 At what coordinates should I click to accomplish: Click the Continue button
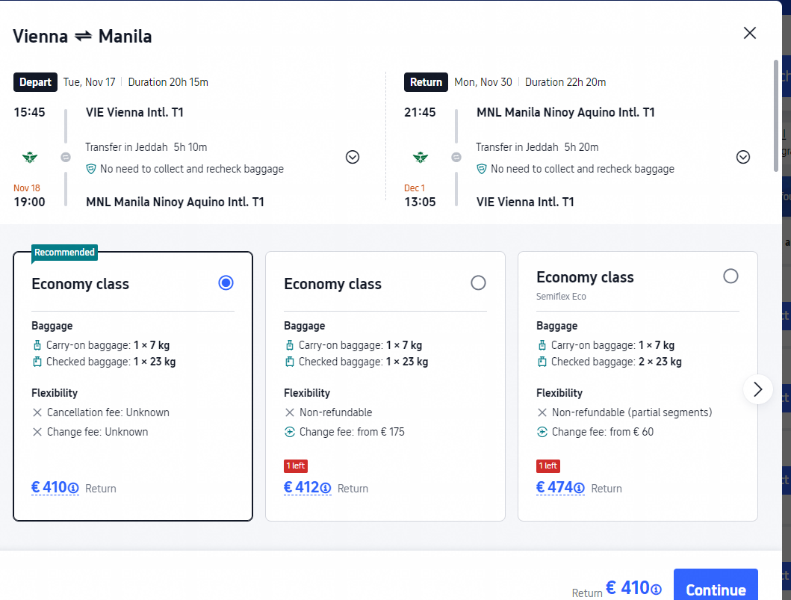[716, 587]
